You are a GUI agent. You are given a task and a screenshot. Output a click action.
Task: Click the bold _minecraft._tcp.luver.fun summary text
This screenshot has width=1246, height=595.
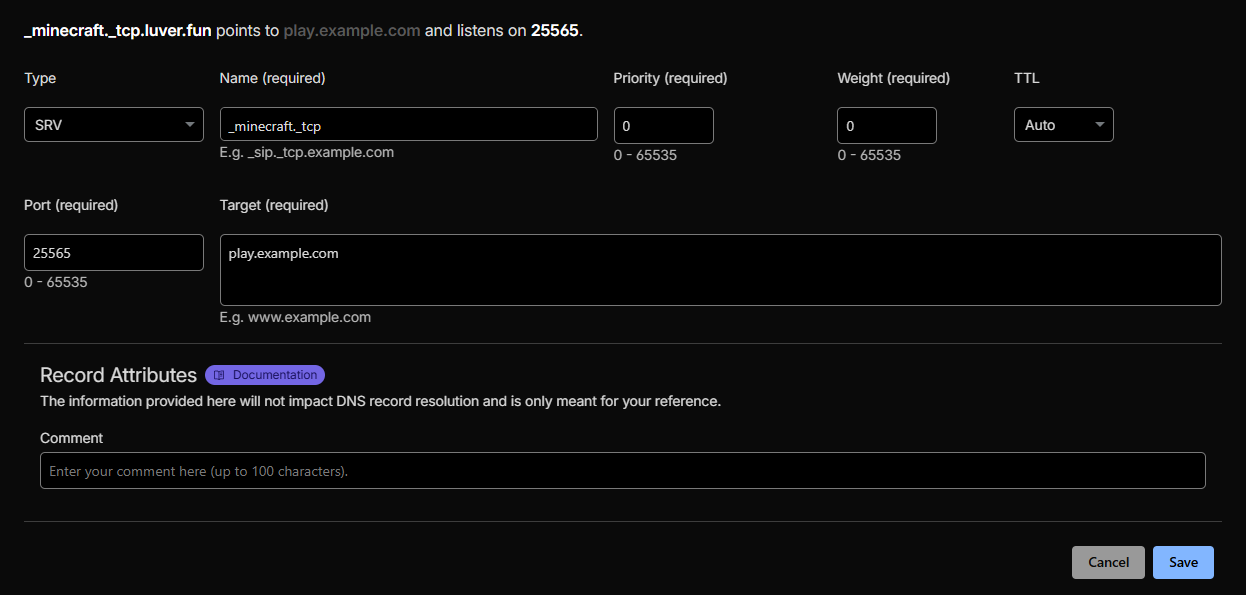tap(118, 30)
